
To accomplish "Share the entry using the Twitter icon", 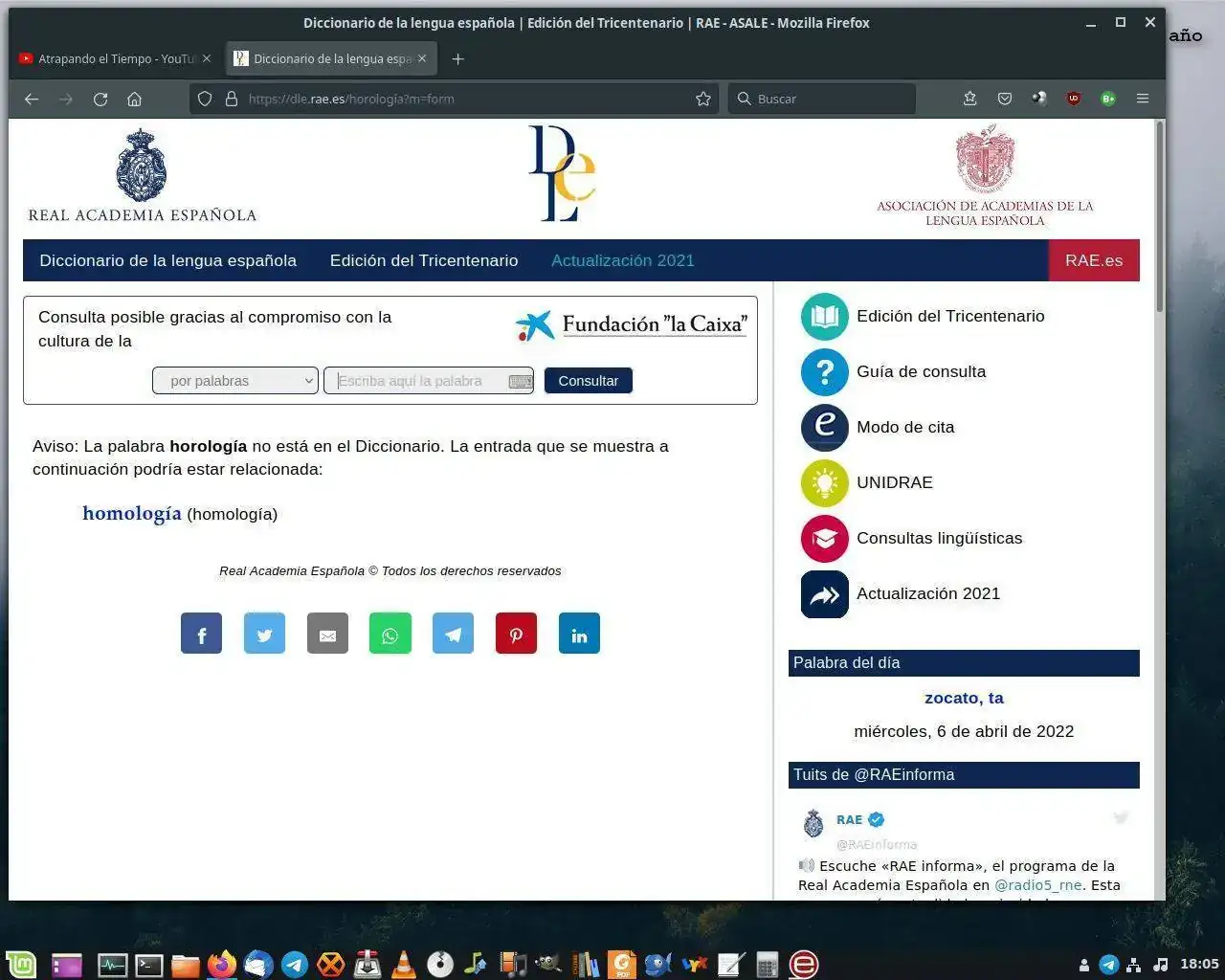I will tap(264, 634).
